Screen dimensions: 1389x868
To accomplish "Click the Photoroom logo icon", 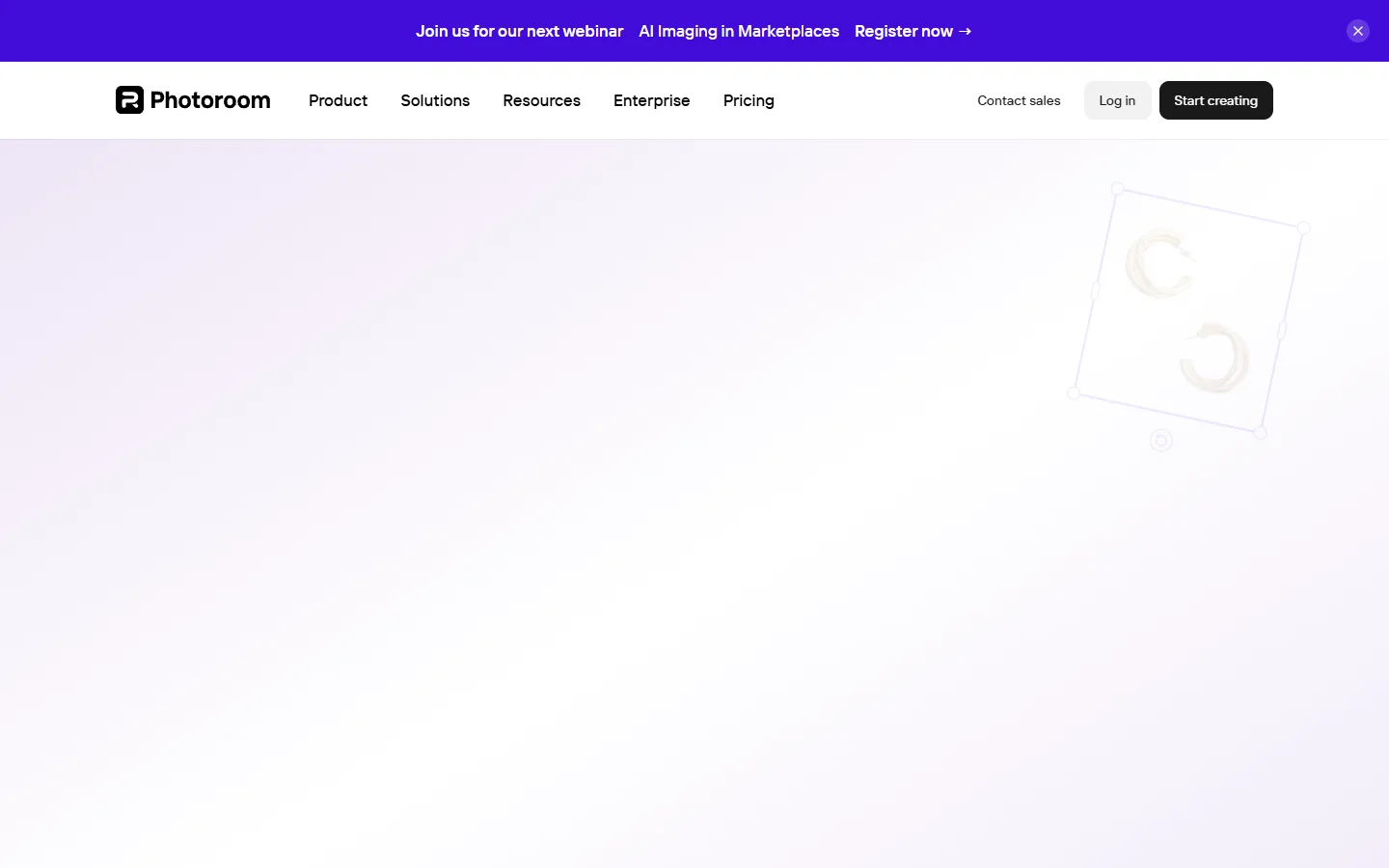I will [130, 100].
